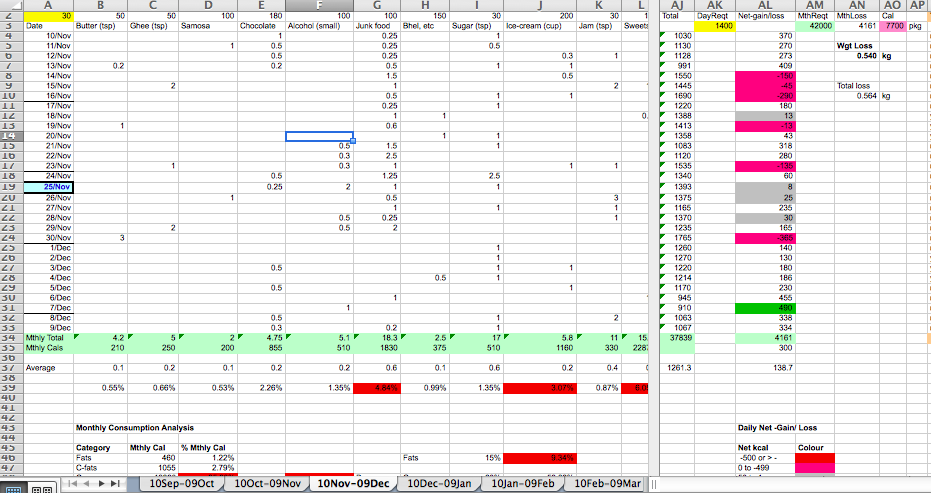Screen dimensions: 931x493
Task: Select the 25/Nov date cell
Action: [x=47, y=187]
